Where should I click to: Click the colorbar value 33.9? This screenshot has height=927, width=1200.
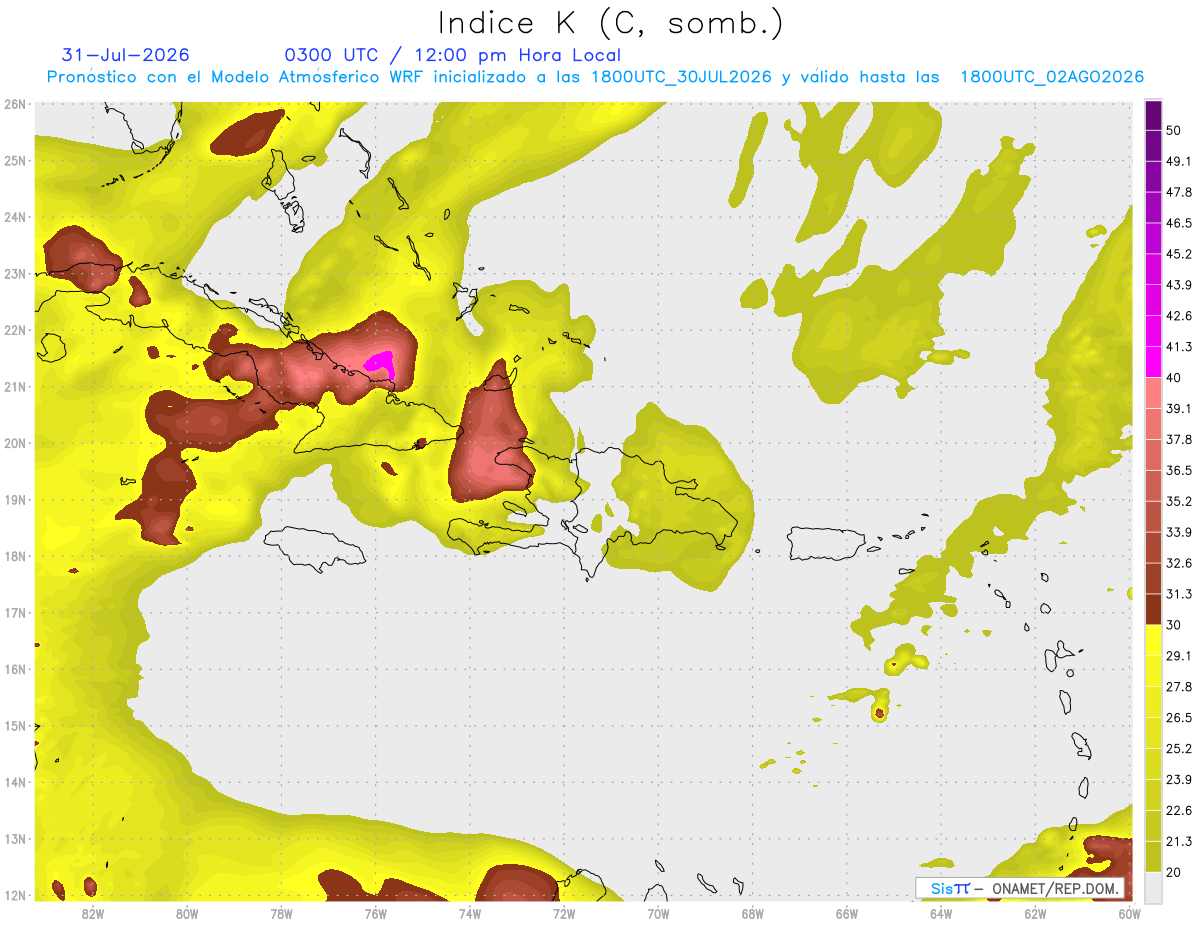pyautogui.click(x=1178, y=532)
